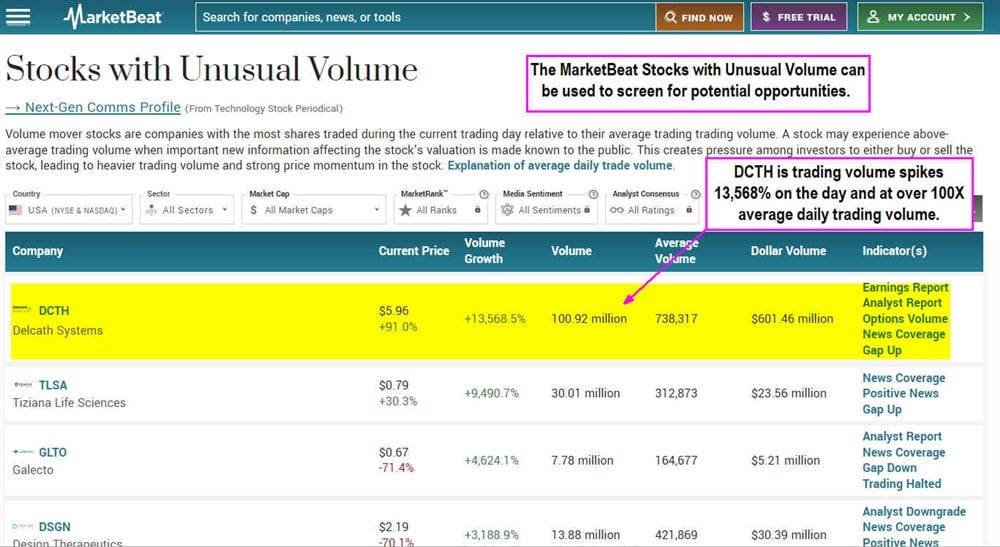Sort table by Current Price column header

[x=413, y=251]
